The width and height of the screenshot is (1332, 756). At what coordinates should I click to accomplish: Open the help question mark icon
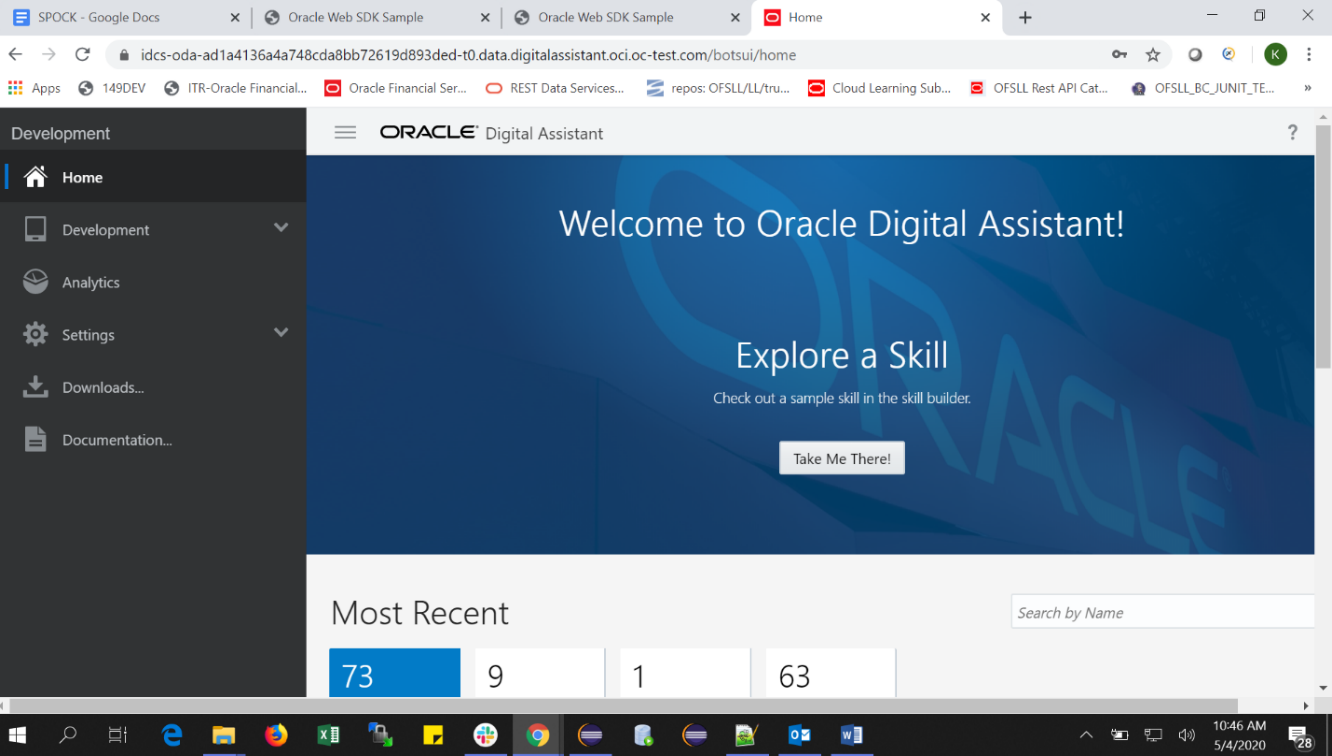tap(1292, 132)
